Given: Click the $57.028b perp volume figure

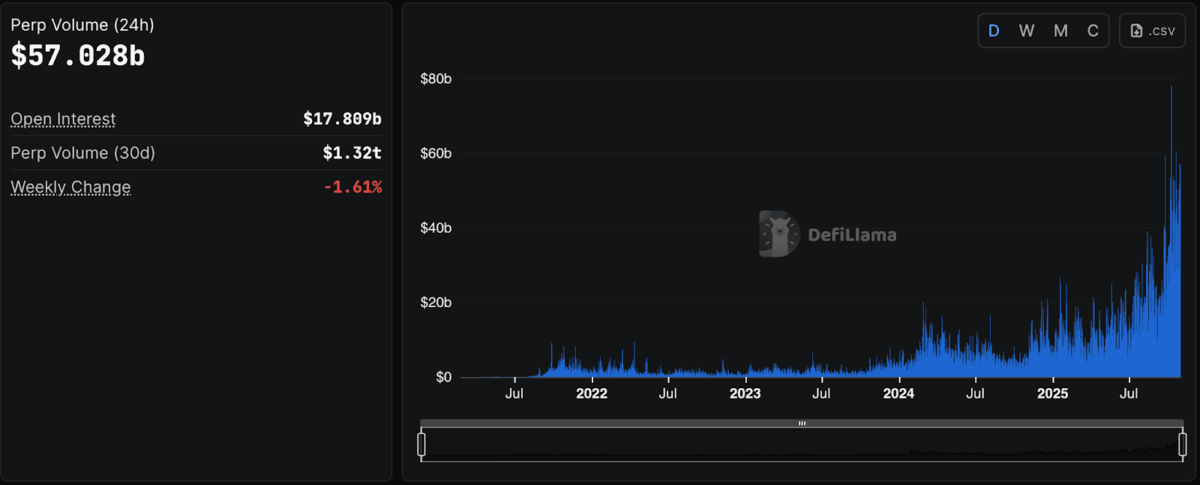Looking at the screenshot, I should (78, 56).
